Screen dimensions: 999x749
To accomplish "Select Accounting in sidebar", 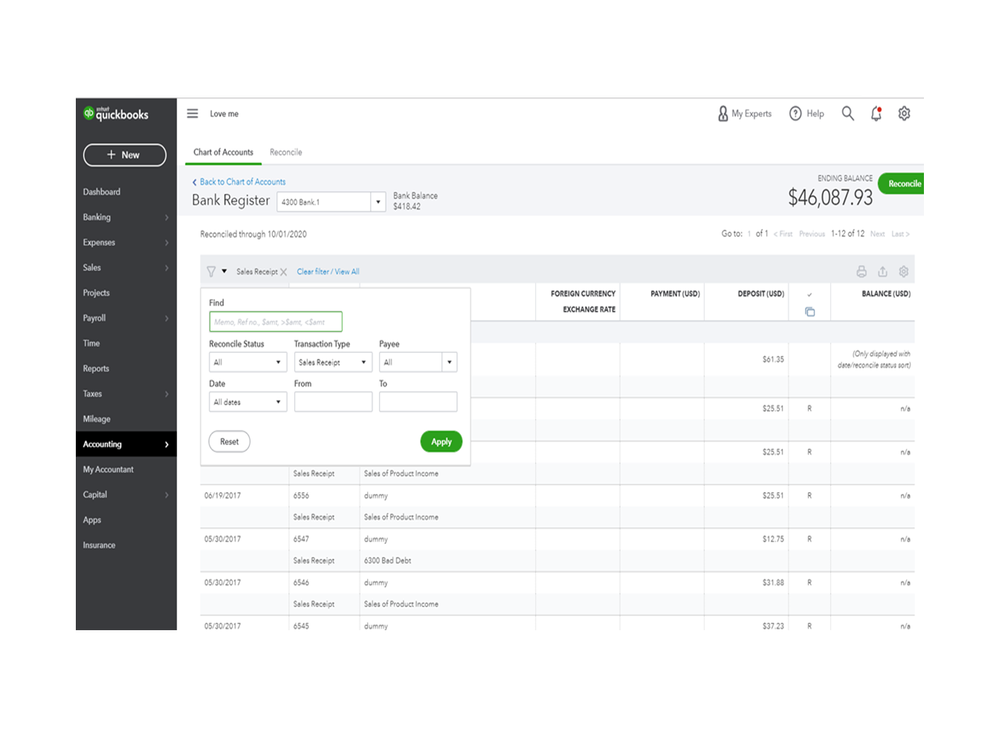I will (126, 444).
